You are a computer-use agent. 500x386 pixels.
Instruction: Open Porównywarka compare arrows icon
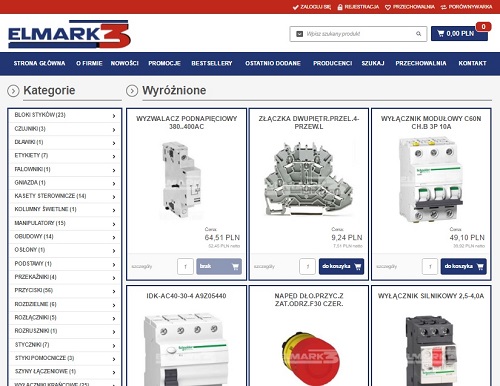(x=443, y=7)
